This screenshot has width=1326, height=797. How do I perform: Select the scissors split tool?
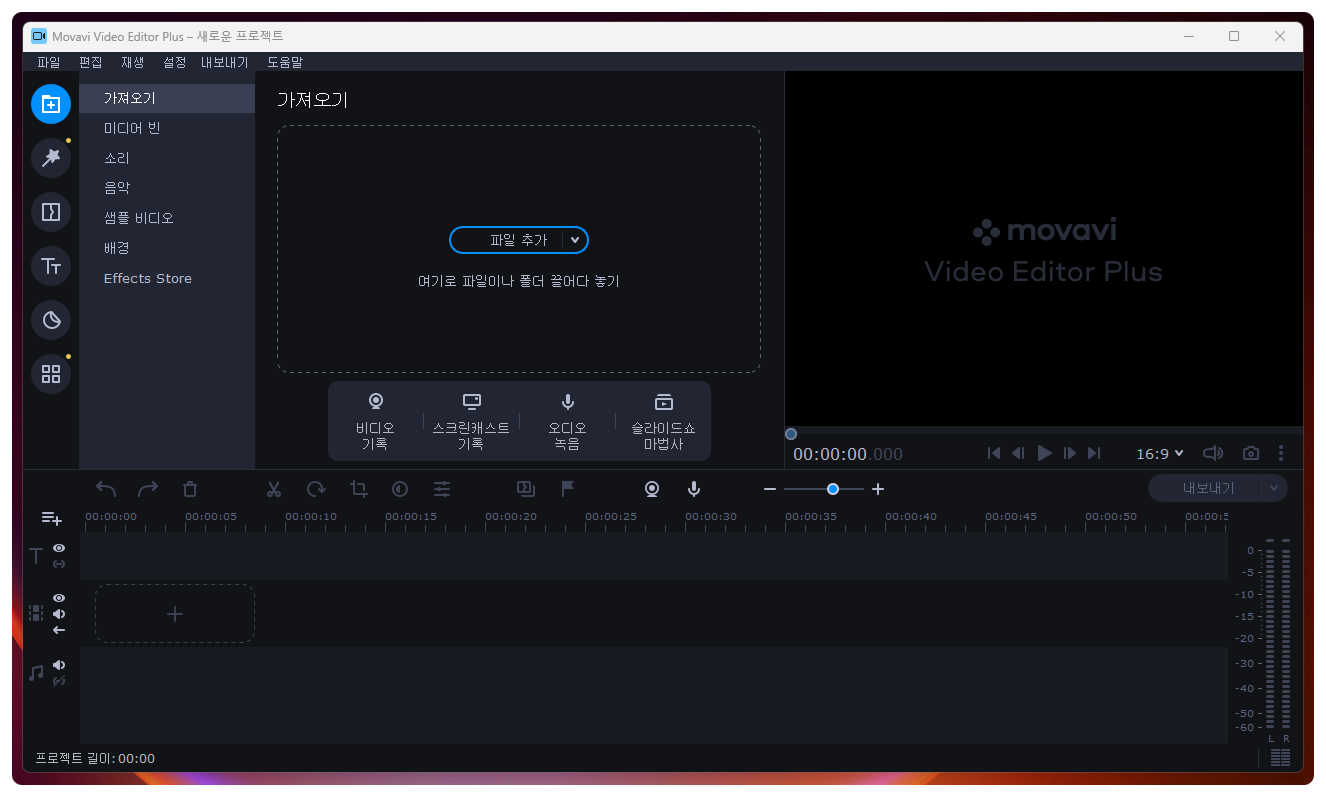pos(274,489)
